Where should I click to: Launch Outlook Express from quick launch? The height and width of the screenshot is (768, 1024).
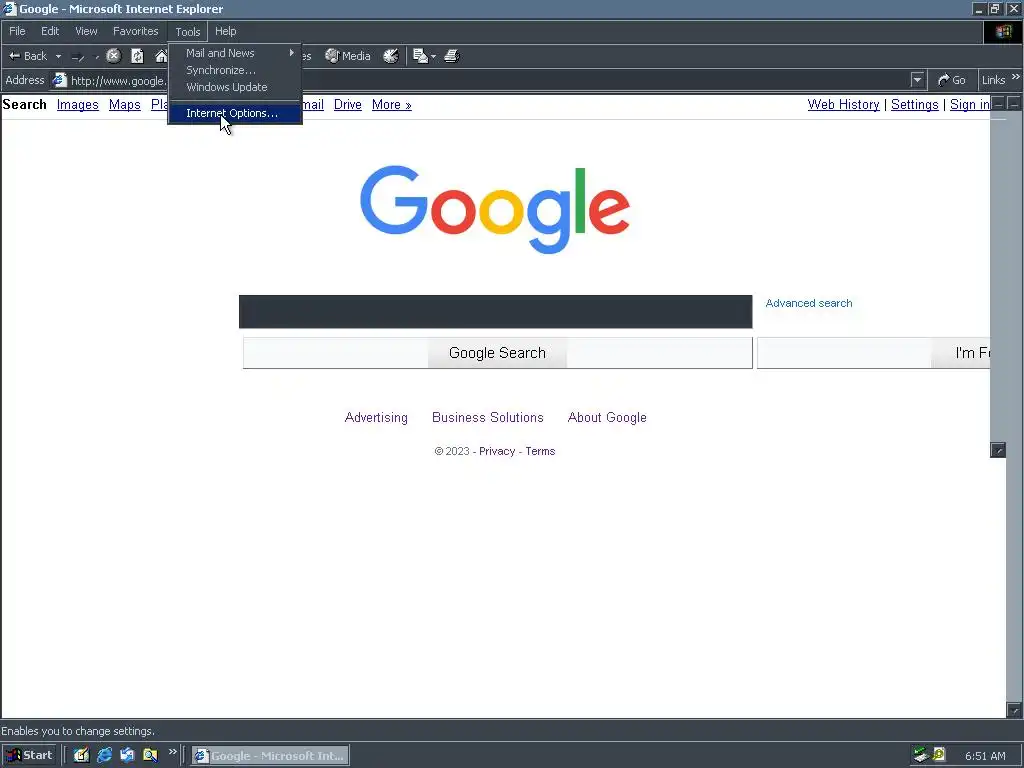coord(127,756)
